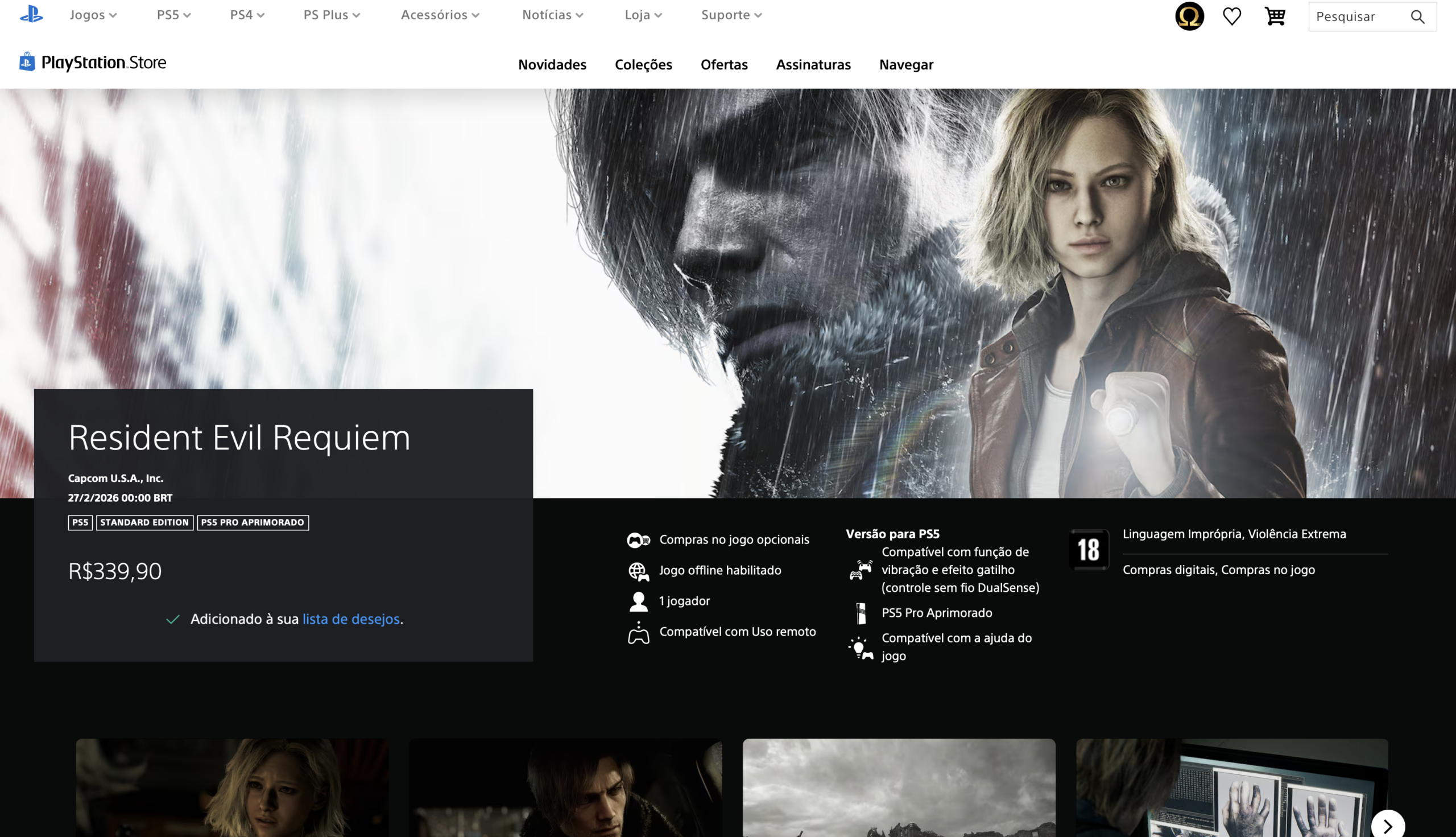The height and width of the screenshot is (837, 1456).
Task: Go to the Novidades store section
Action: [x=552, y=65]
